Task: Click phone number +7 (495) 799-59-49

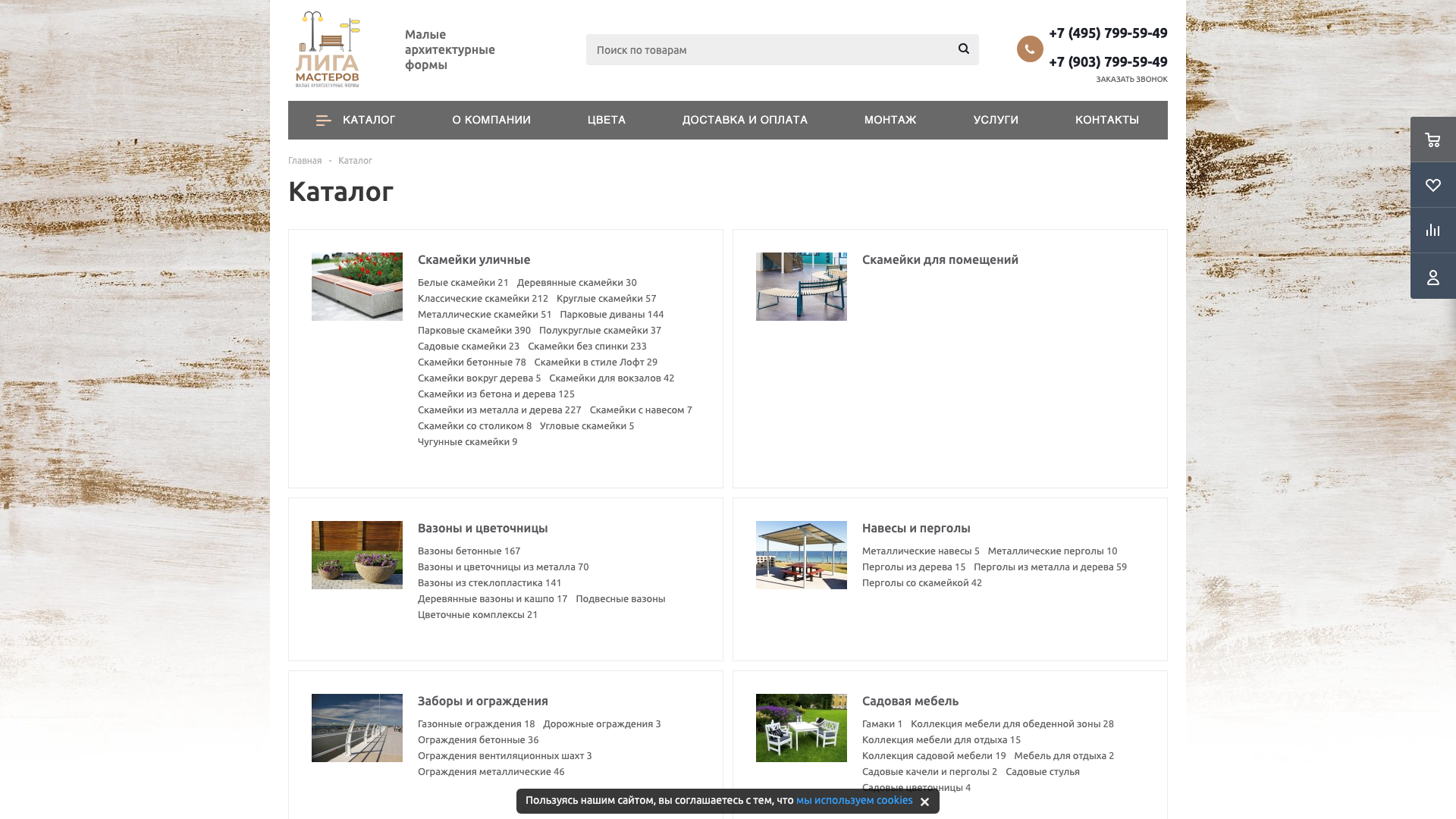Action: pos(1108,33)
